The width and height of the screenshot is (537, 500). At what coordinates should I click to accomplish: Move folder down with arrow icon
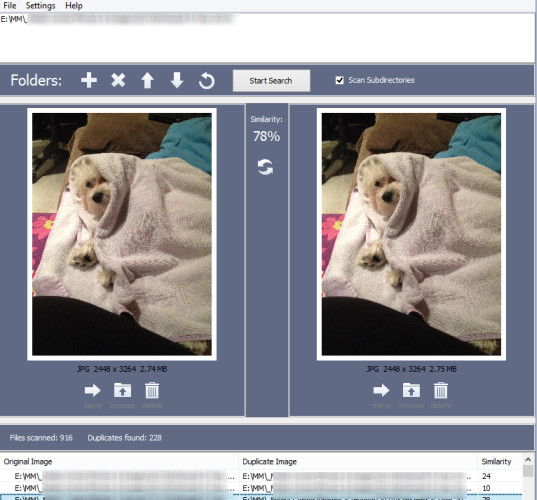tap(177, 80)
